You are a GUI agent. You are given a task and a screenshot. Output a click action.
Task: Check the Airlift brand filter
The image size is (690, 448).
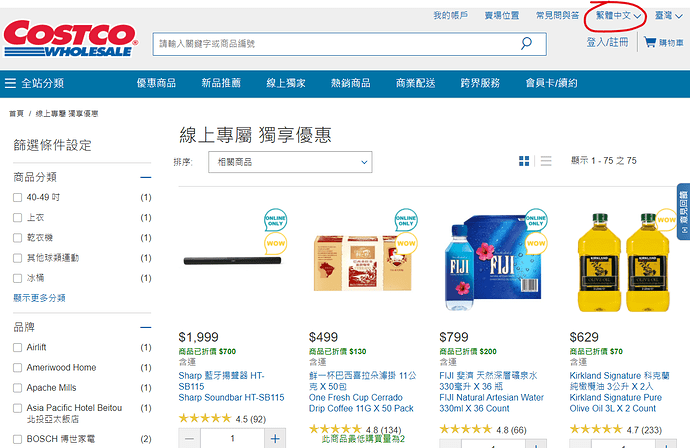pos(18,348)
